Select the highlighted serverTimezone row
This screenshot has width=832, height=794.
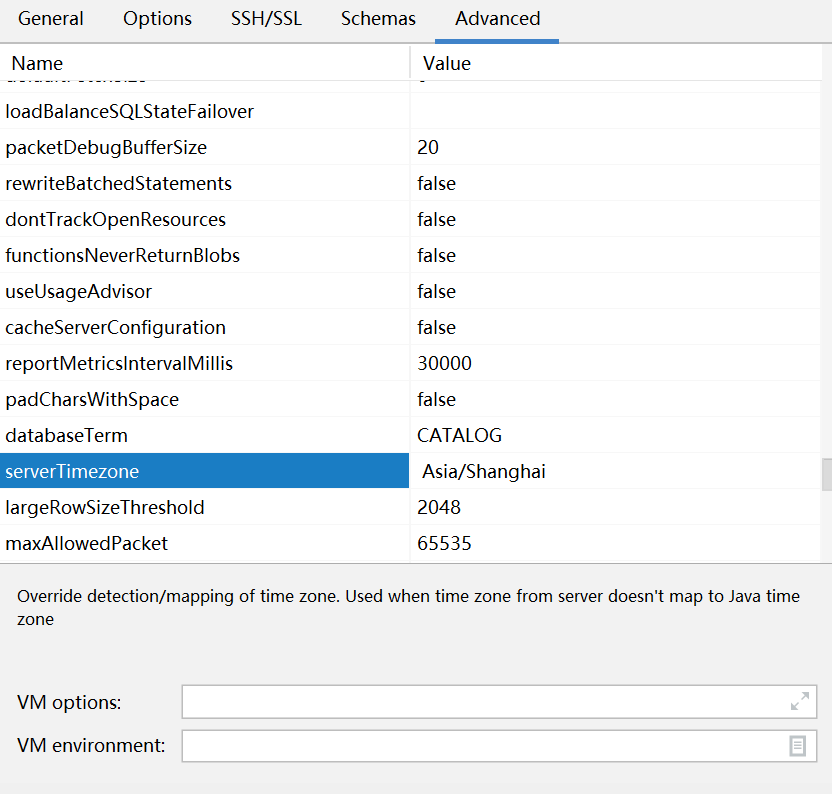[x=204, y=471]
